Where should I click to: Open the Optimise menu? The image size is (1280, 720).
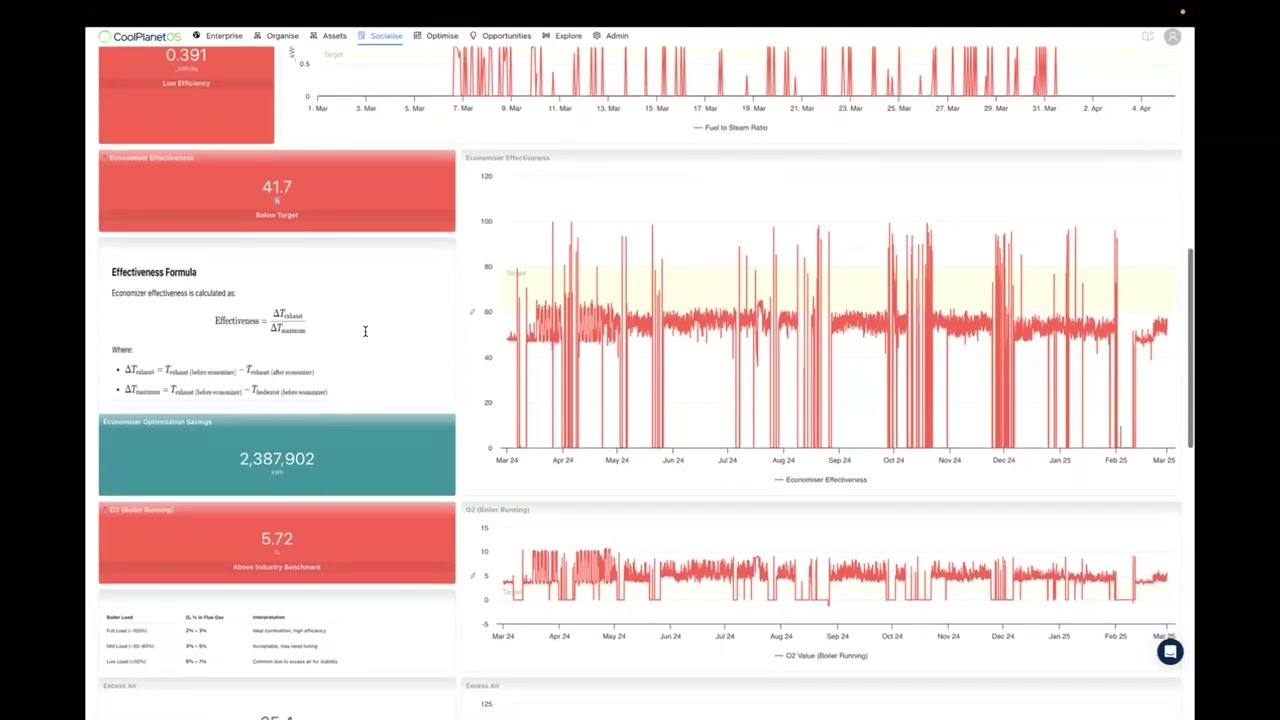pyautogui.click(x=442, y=36)
